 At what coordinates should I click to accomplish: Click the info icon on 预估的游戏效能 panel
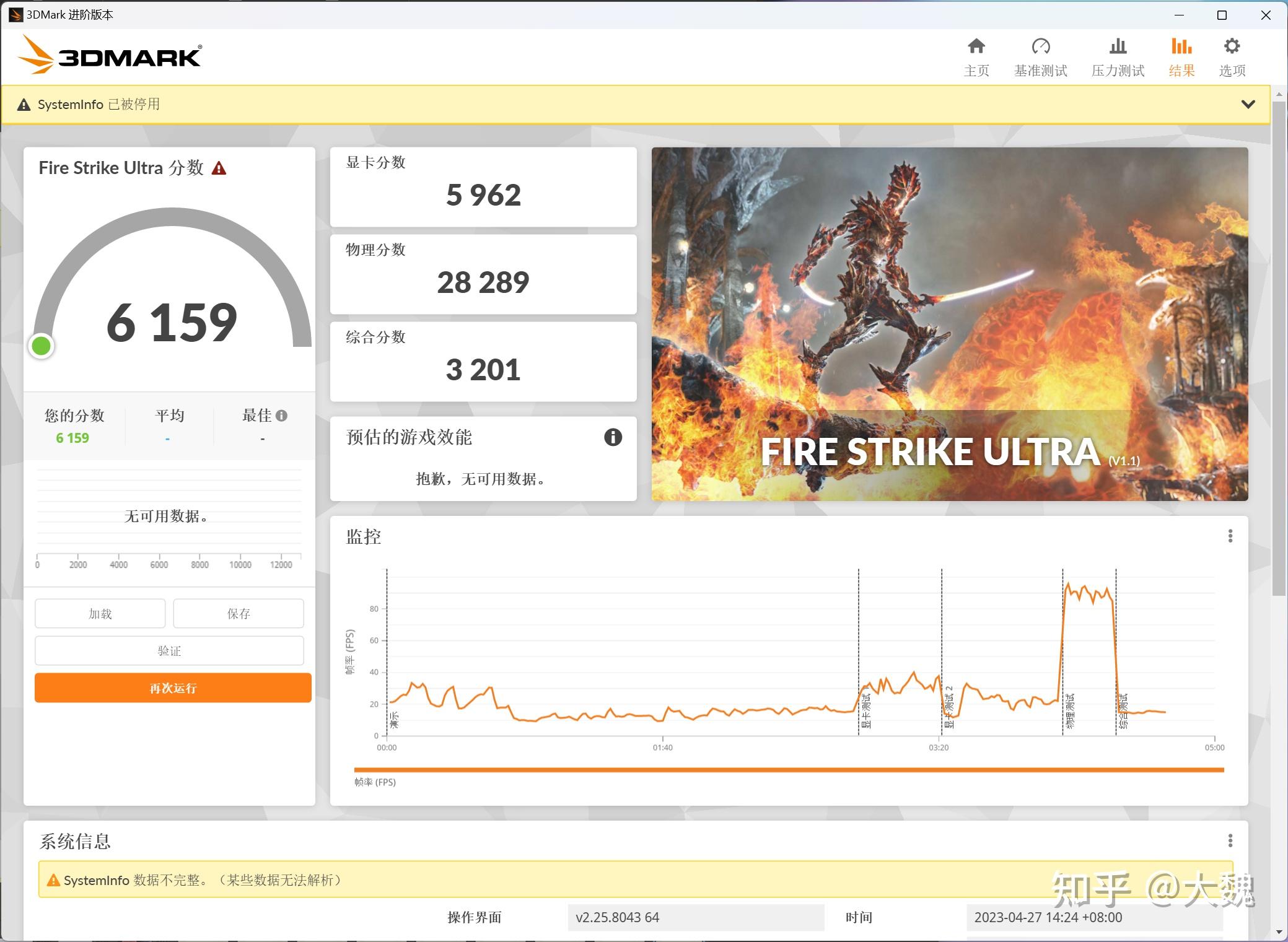(614, 438)
